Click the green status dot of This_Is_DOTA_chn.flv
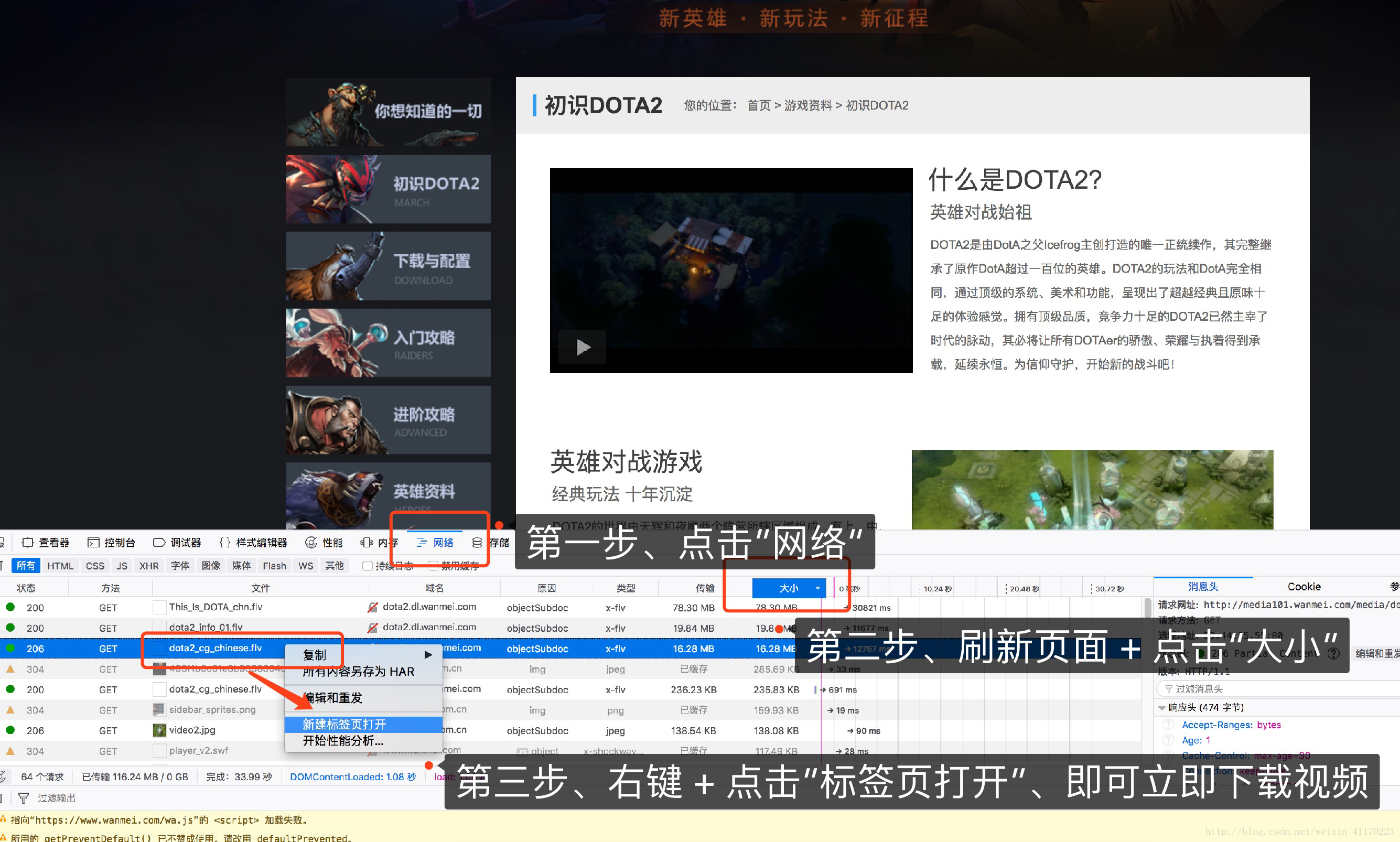Viewport: 1400px width, 842px height. coord(10,607)
